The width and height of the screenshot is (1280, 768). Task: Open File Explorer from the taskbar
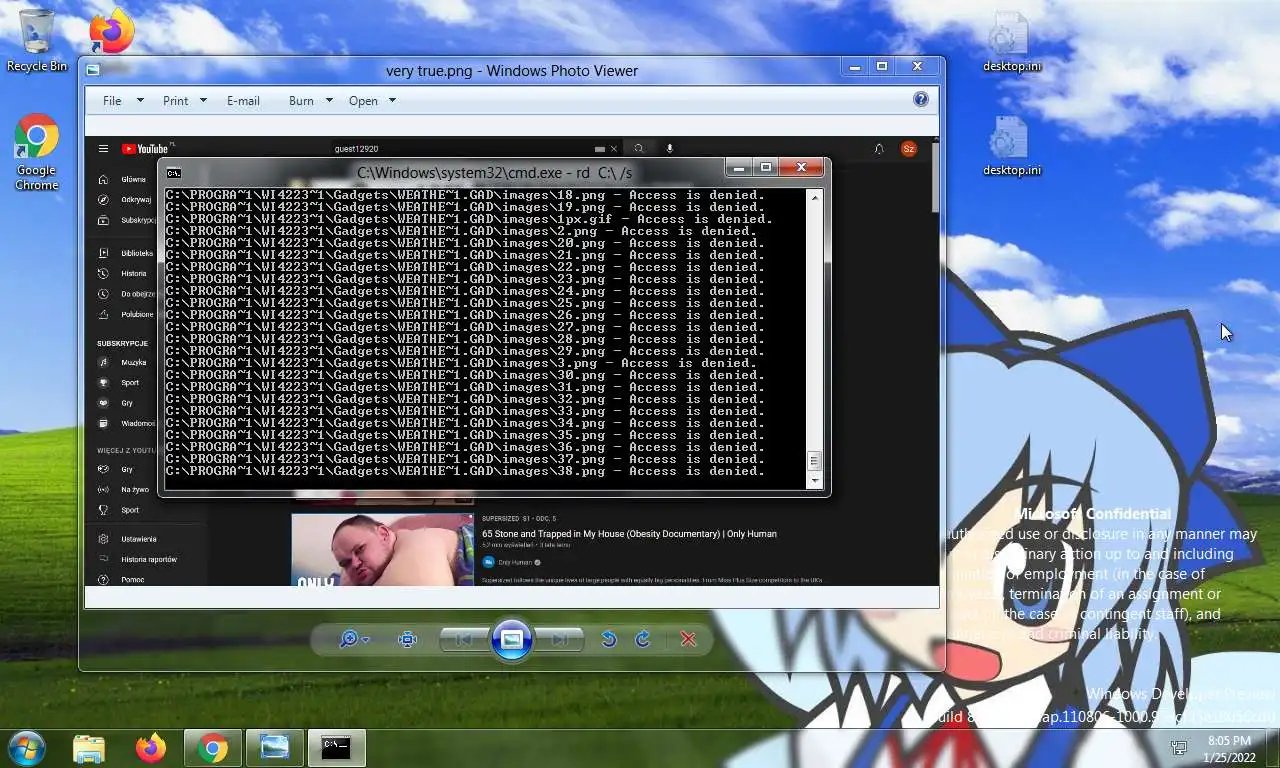pos(89,748)
